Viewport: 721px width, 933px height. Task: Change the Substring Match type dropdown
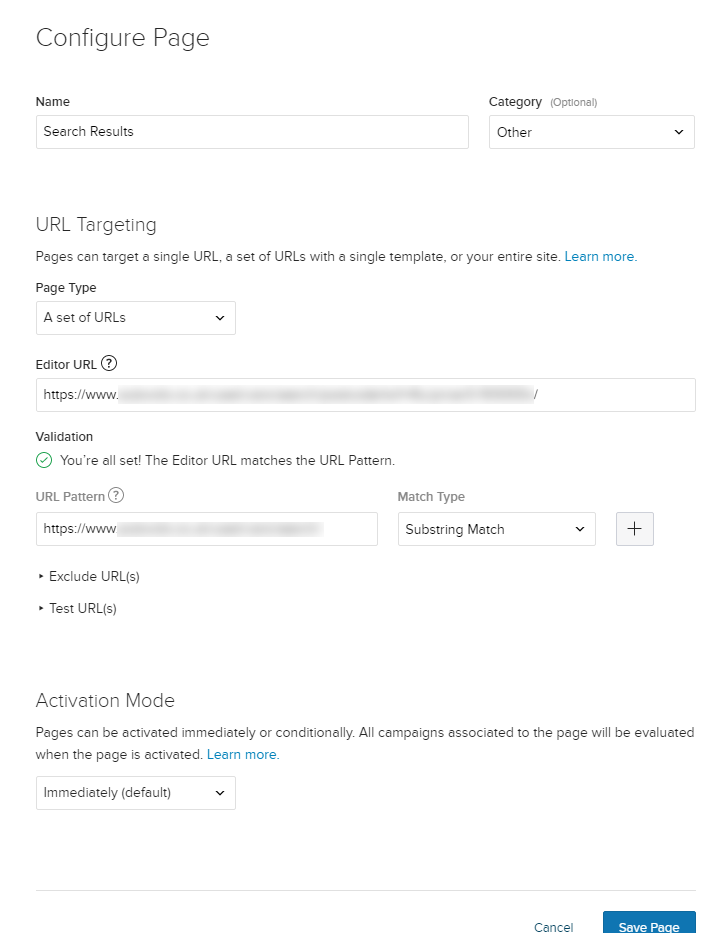pos(496,529)
